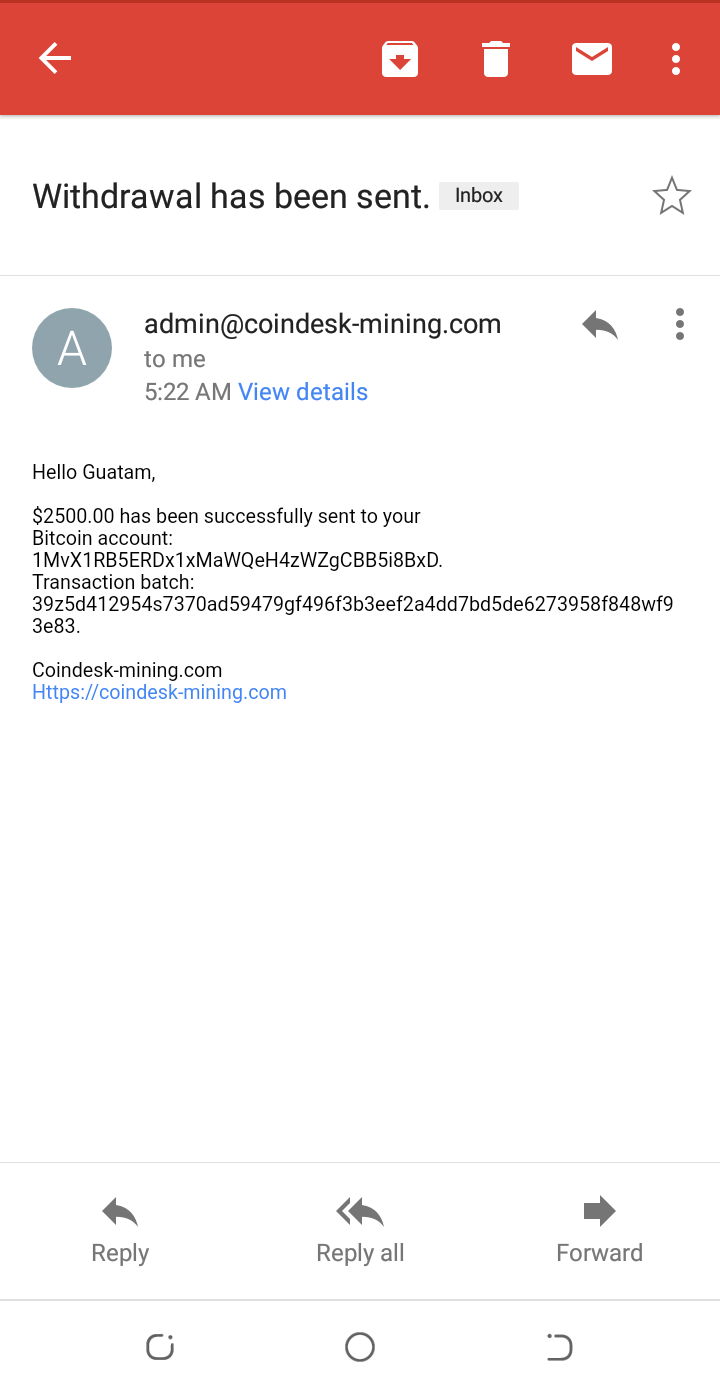Archive this email
The height and width of the screenshot is (1394, 720).
pos(400,59)
